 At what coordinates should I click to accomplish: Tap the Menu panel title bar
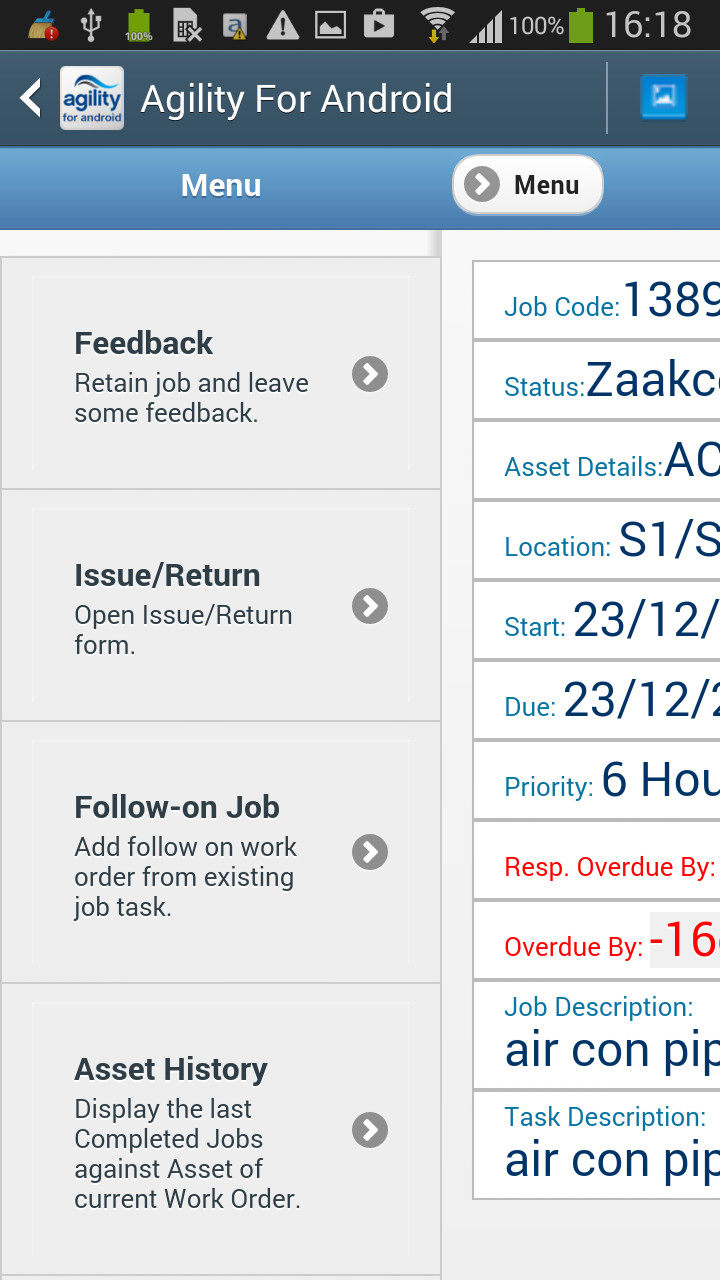[x=221, y=186]
